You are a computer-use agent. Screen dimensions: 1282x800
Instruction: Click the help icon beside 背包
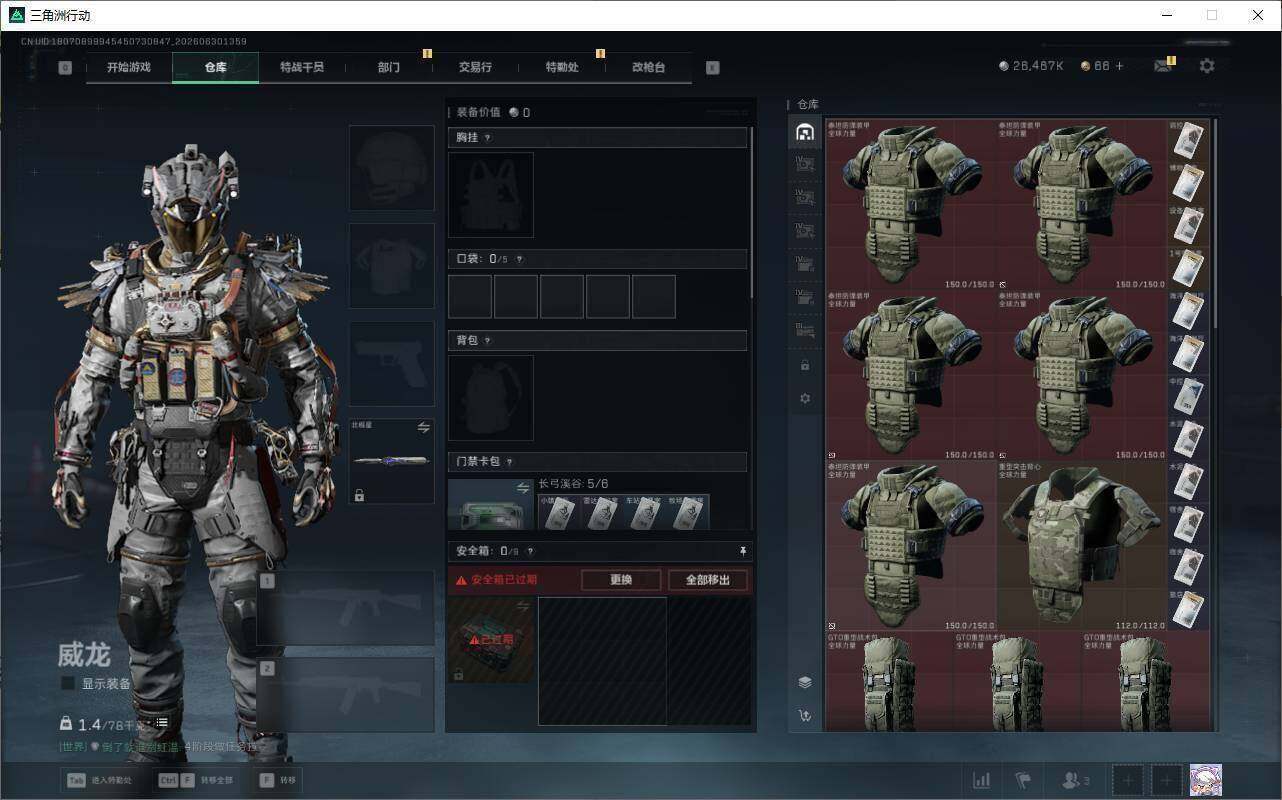(x=488, y=341)
